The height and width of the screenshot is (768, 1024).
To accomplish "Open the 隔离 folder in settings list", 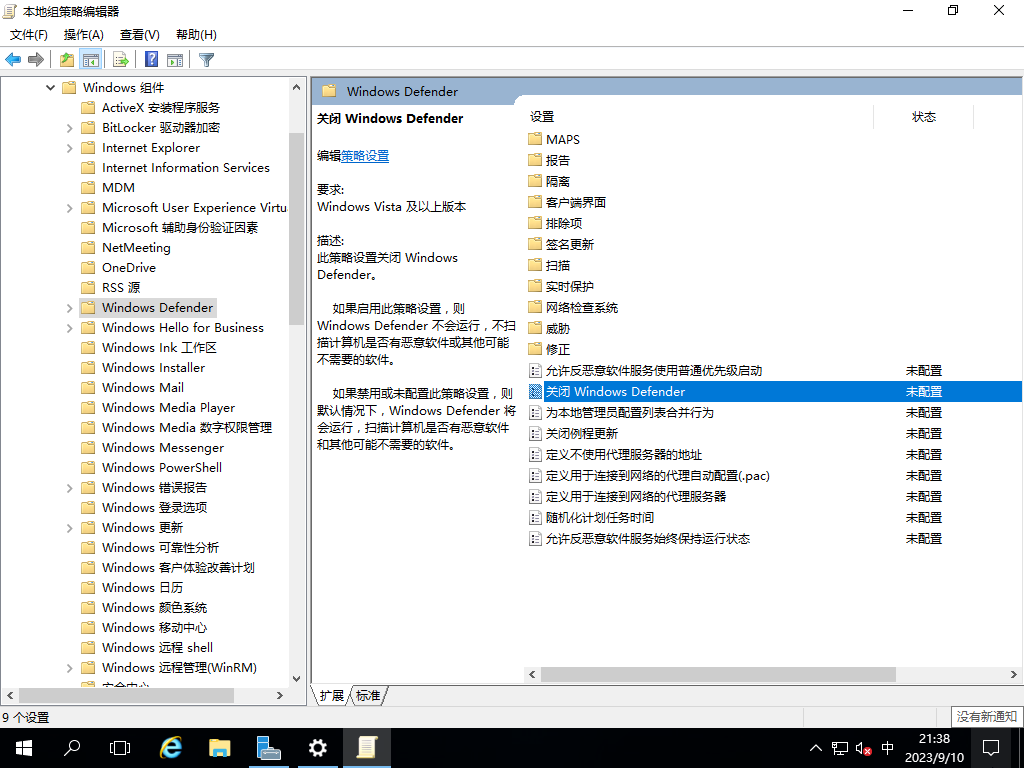I will point(549,181).
